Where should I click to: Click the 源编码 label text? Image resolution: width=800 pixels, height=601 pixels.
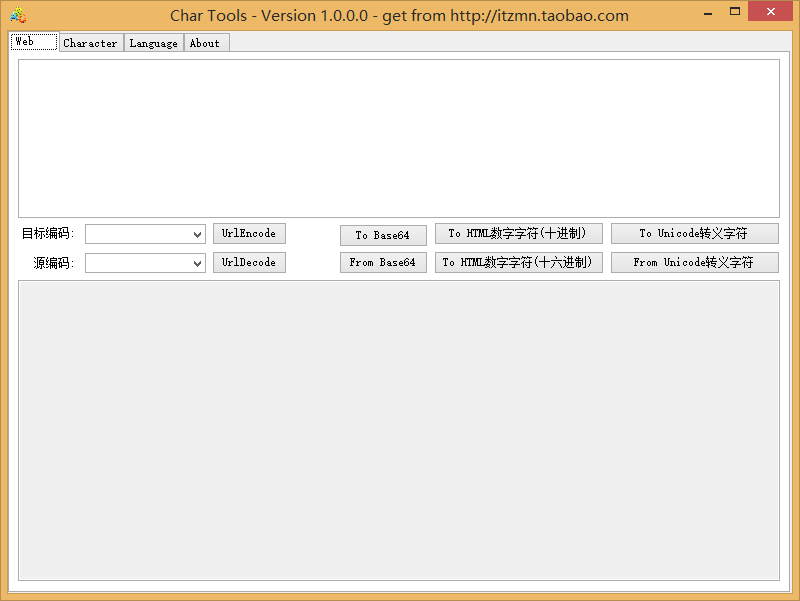[x=54, y=263]
